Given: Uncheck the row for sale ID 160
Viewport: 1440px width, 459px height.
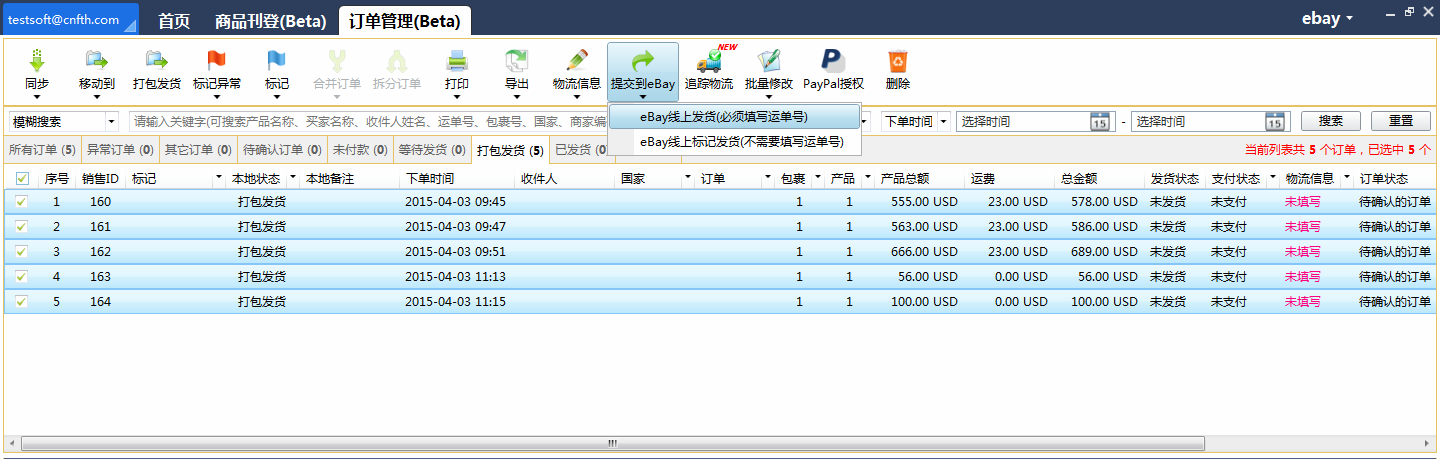Looking at the screenshot, I should (22, 201).
